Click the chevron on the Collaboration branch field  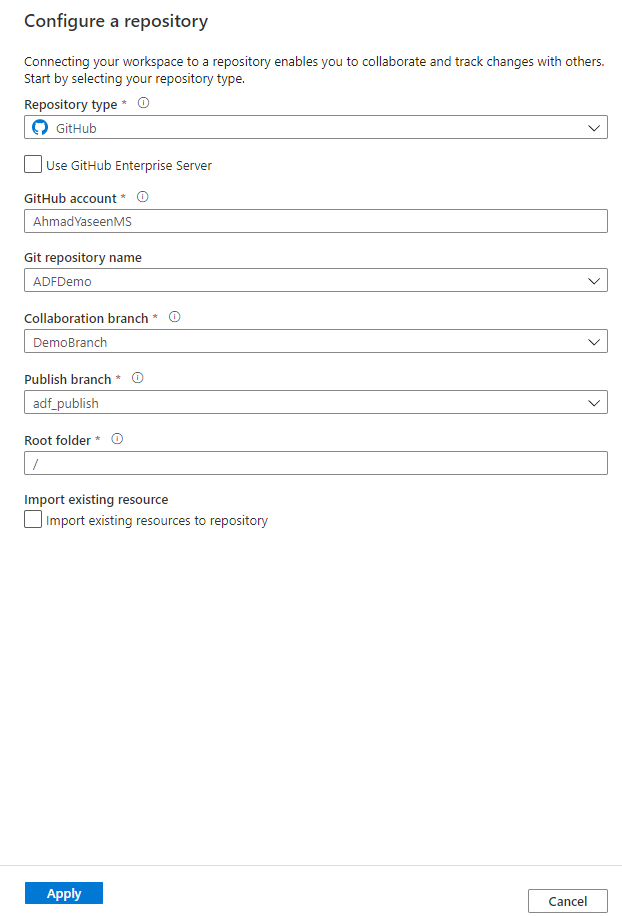click(x=595, y=341)
